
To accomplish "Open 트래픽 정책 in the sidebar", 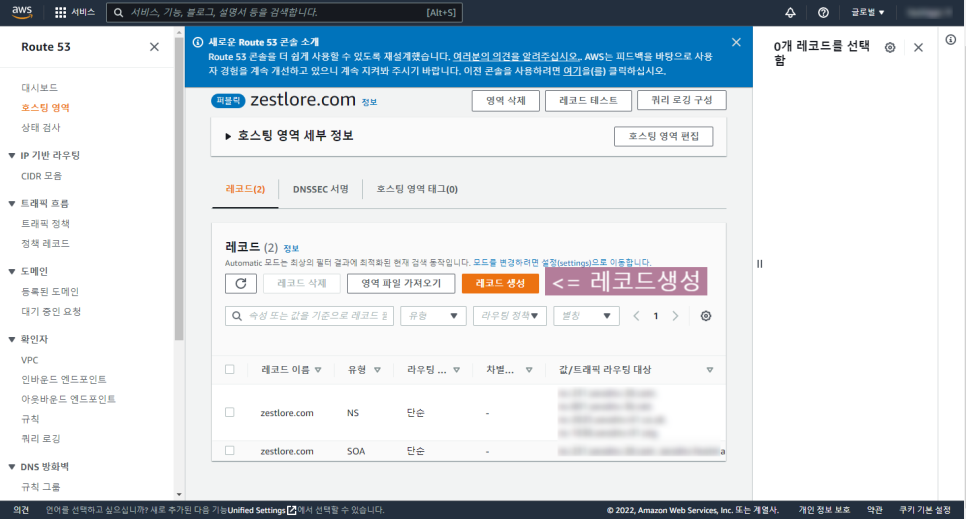I will click(x=45, y=224).
